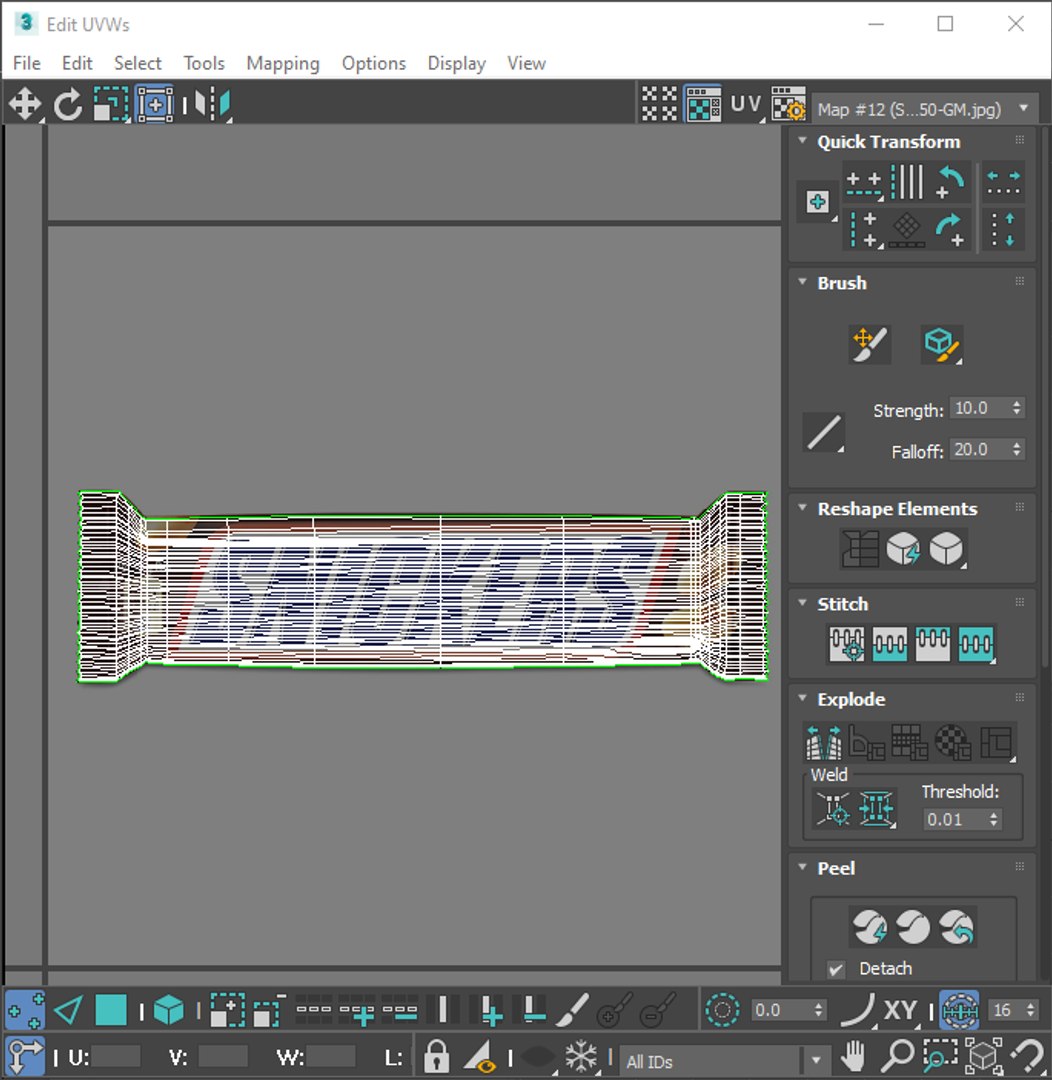1052x1080 pixels.
Task: Select the Move tool in top toolbar
Action: (25, 105)
